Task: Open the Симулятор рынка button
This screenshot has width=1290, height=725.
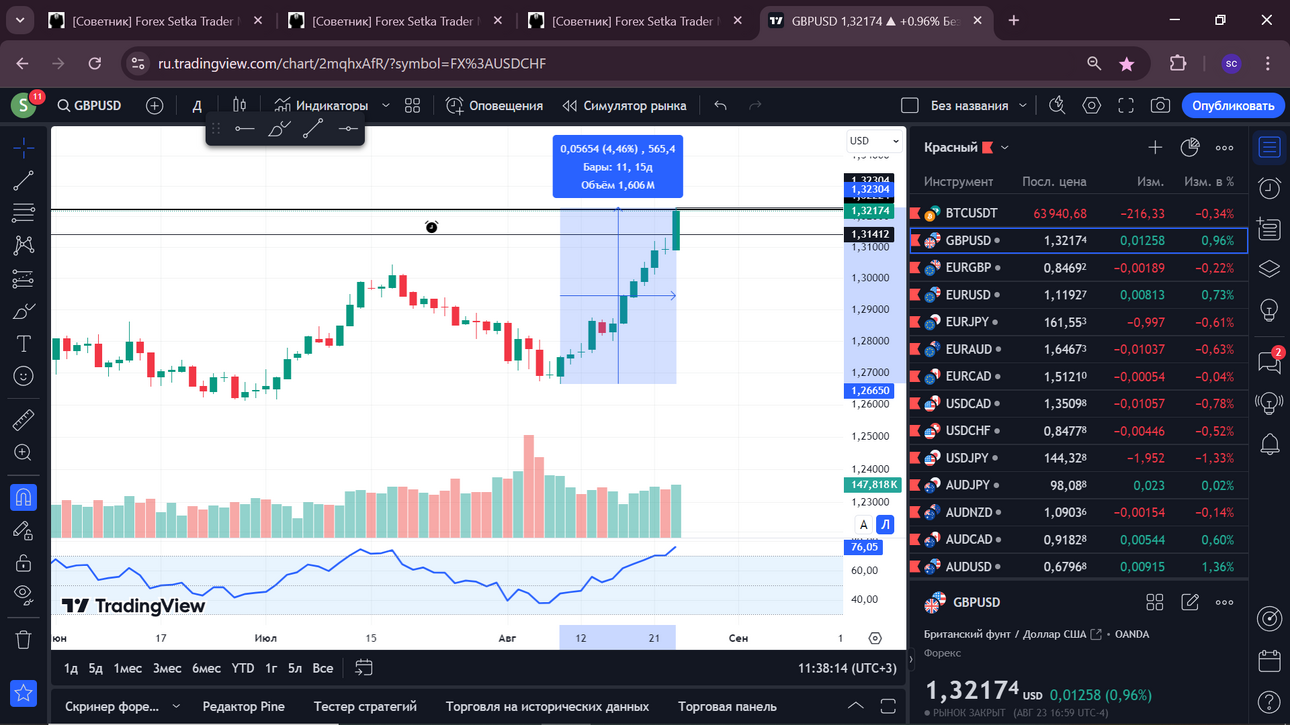Action: pyautogui.click(x=624, y=105)
